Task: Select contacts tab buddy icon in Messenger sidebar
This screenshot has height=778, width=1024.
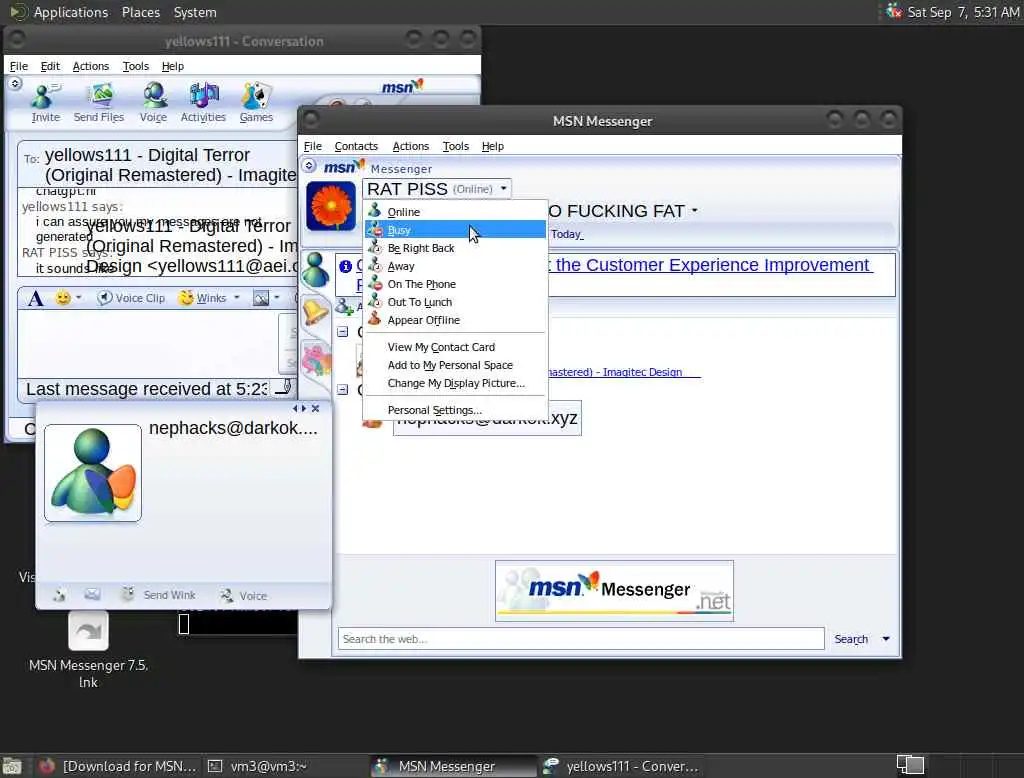Action: tap(315, 270)
